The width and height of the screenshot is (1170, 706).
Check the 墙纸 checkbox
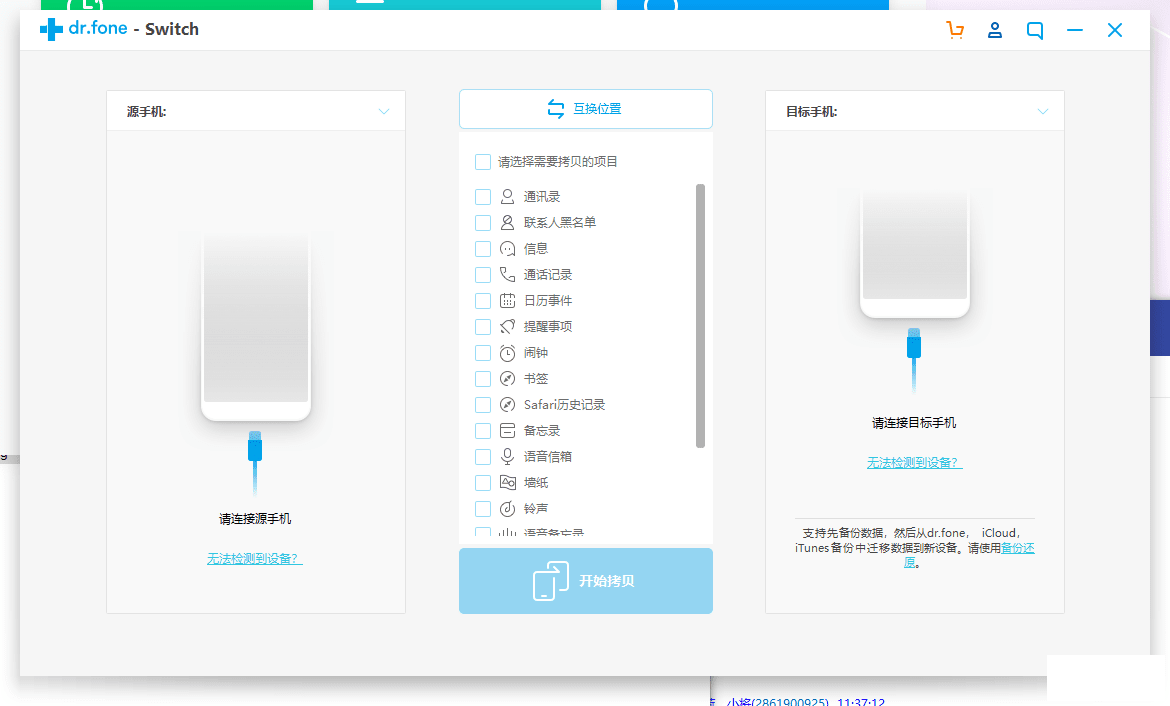(x=483, y=483)
